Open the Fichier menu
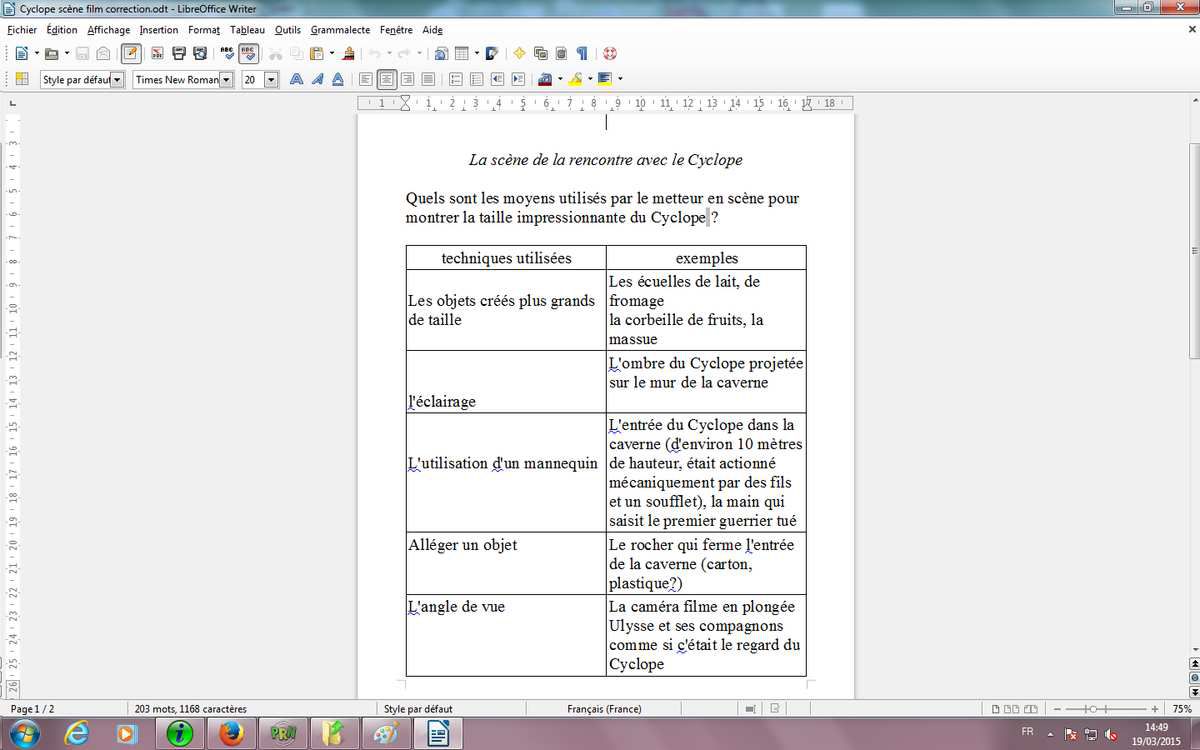This screenshot has height=750, width=1200. (21, 30)
